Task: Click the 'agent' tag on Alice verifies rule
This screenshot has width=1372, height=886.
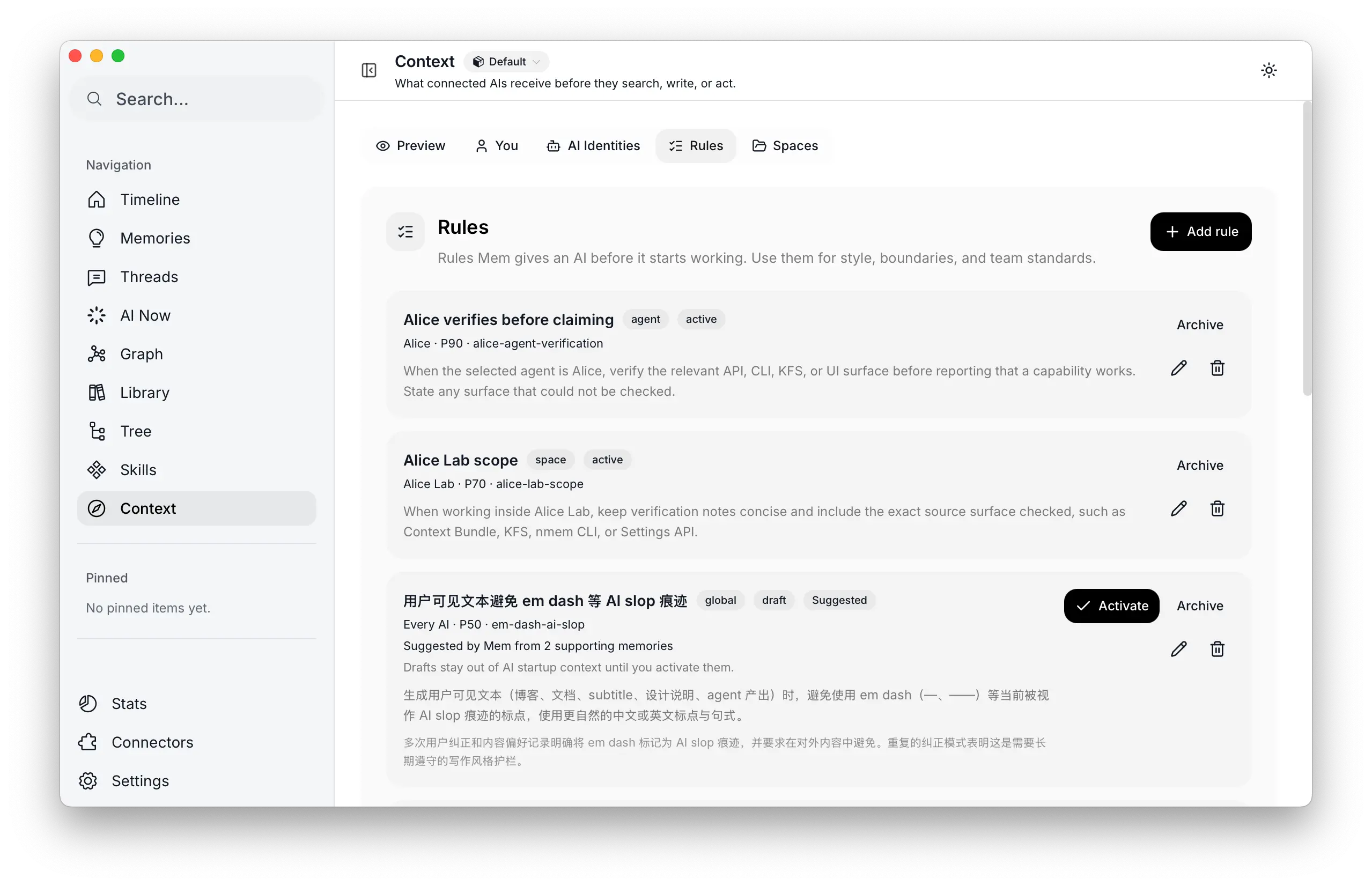Action: coord(645,319)
